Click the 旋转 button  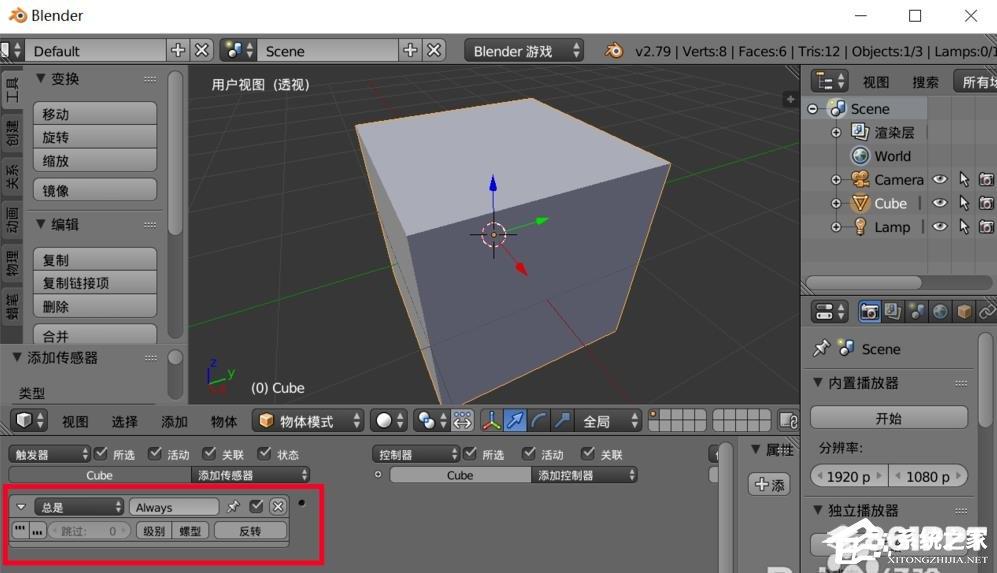pyautogui.click(x=95, y=137)
